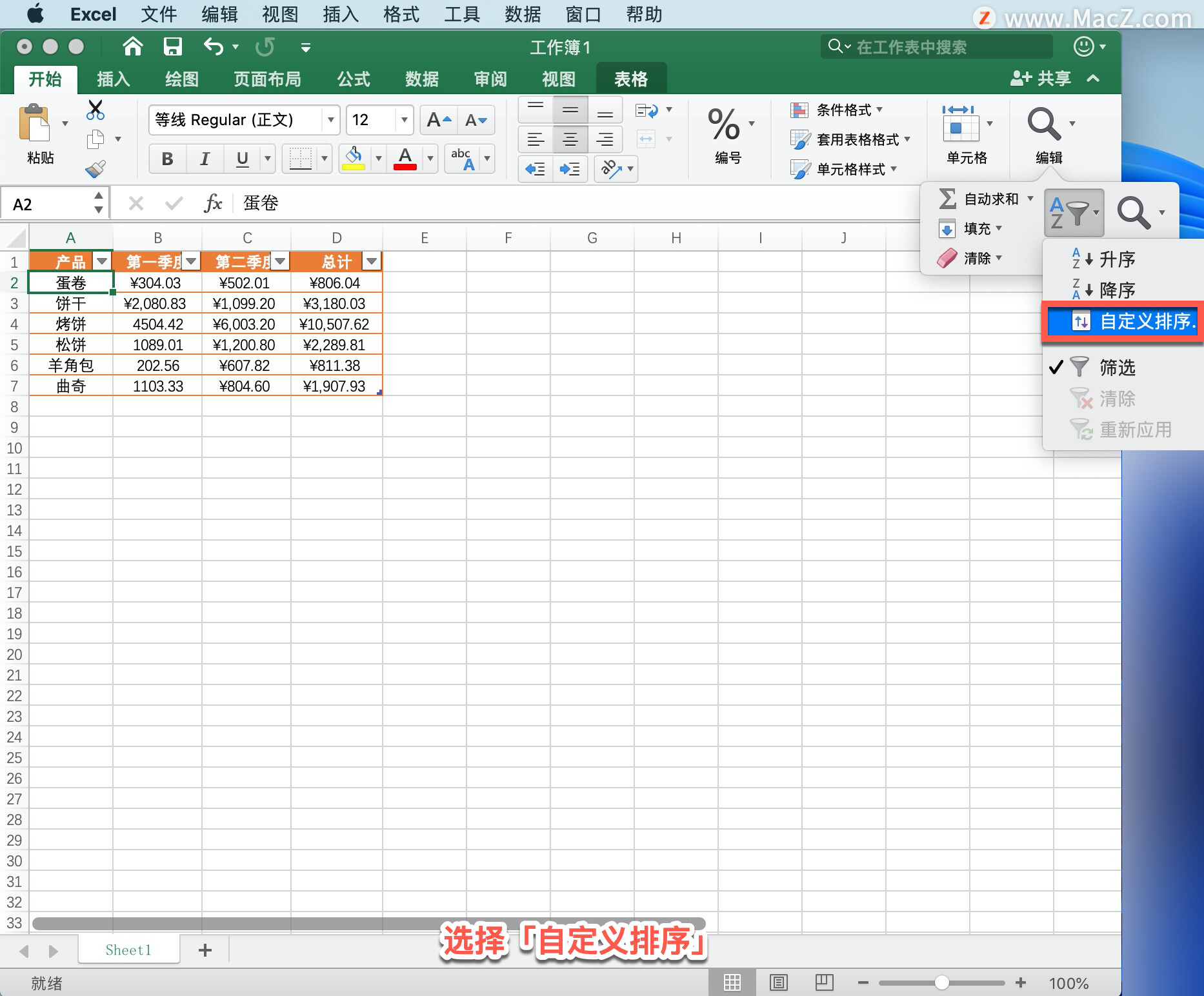Toggle center horizontal alignment
This screenshot has width=1204, height=996.
click(570, 139)
